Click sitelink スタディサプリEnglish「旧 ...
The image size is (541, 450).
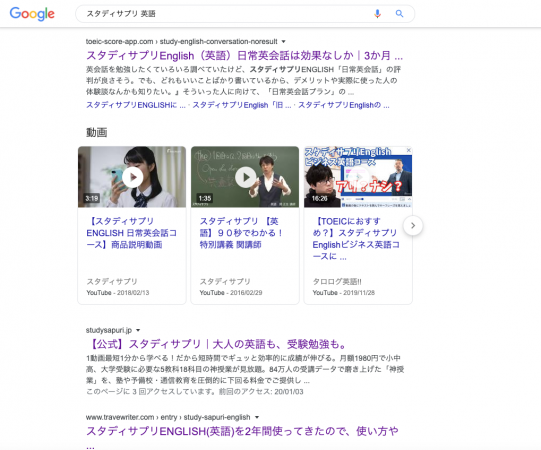(x=242, y=105)
